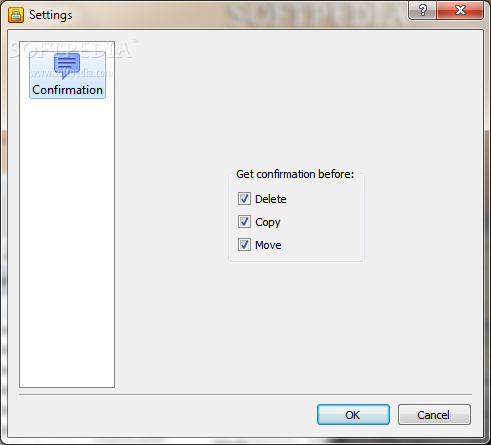Click the 'Get confirmation before:' label

(295, 174)
